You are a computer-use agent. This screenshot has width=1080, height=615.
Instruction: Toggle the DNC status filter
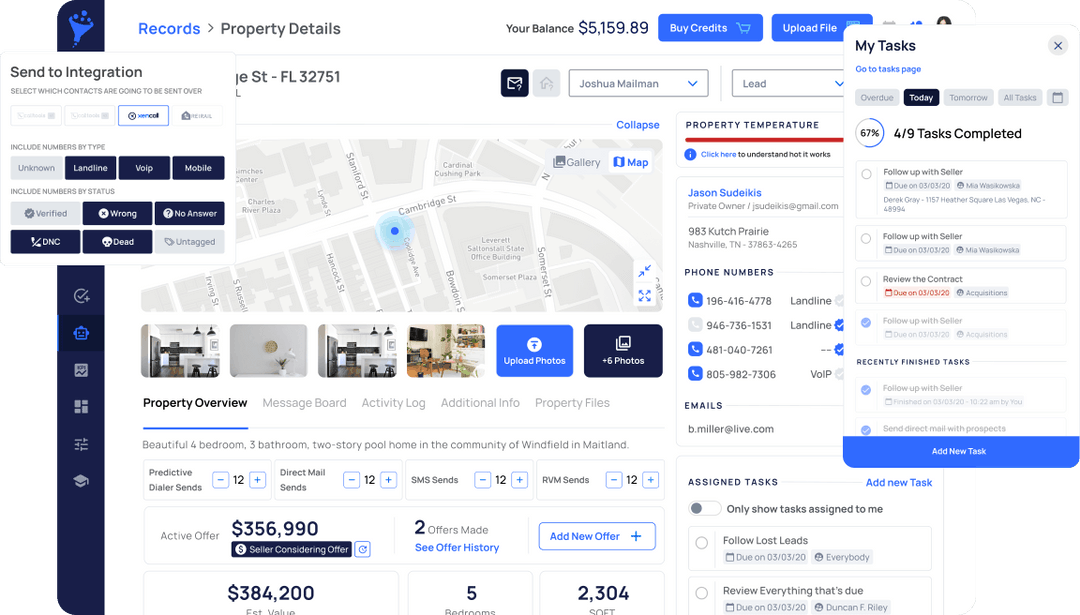[x=45, y=242]
